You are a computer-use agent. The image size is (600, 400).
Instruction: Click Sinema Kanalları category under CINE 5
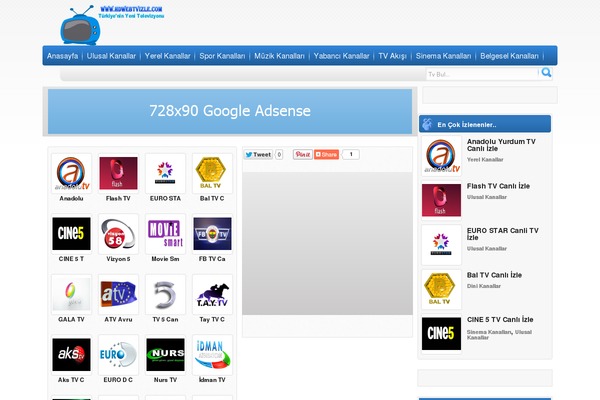pyautogui.click(x=489, y=332)
